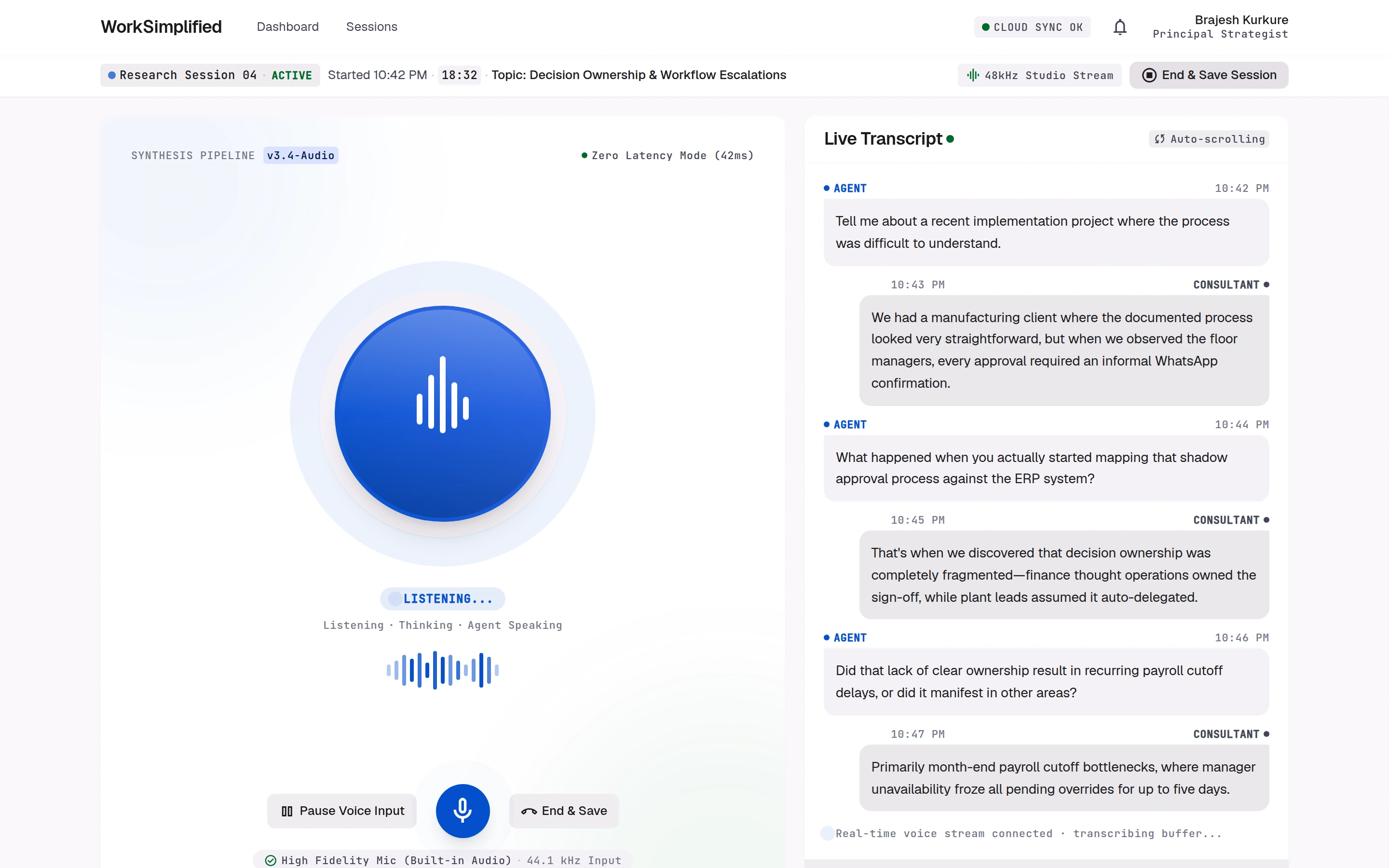
Task: Click the blue microphone button
Action: click(x=463, y=811)
